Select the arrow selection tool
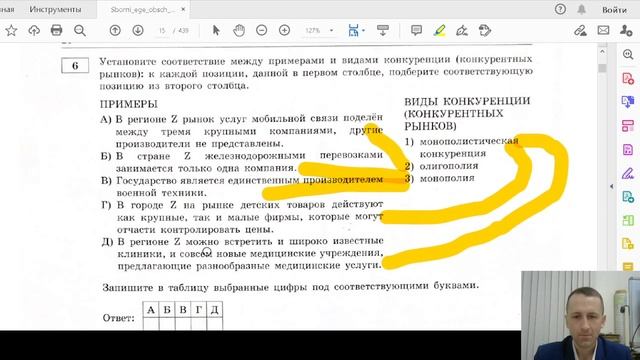This screenshot has height=360, width=640. [x=216, y=31]
